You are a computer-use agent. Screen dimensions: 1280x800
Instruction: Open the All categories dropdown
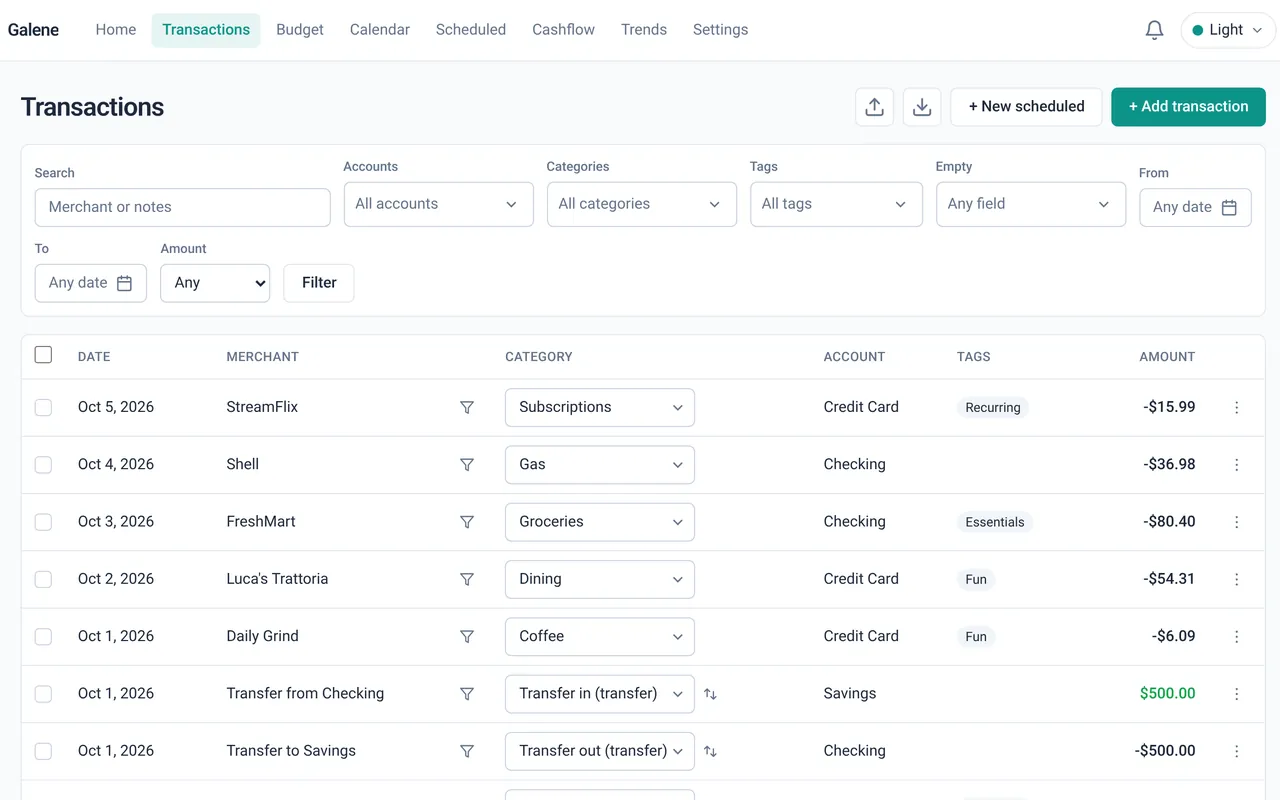tap(642, 204)
